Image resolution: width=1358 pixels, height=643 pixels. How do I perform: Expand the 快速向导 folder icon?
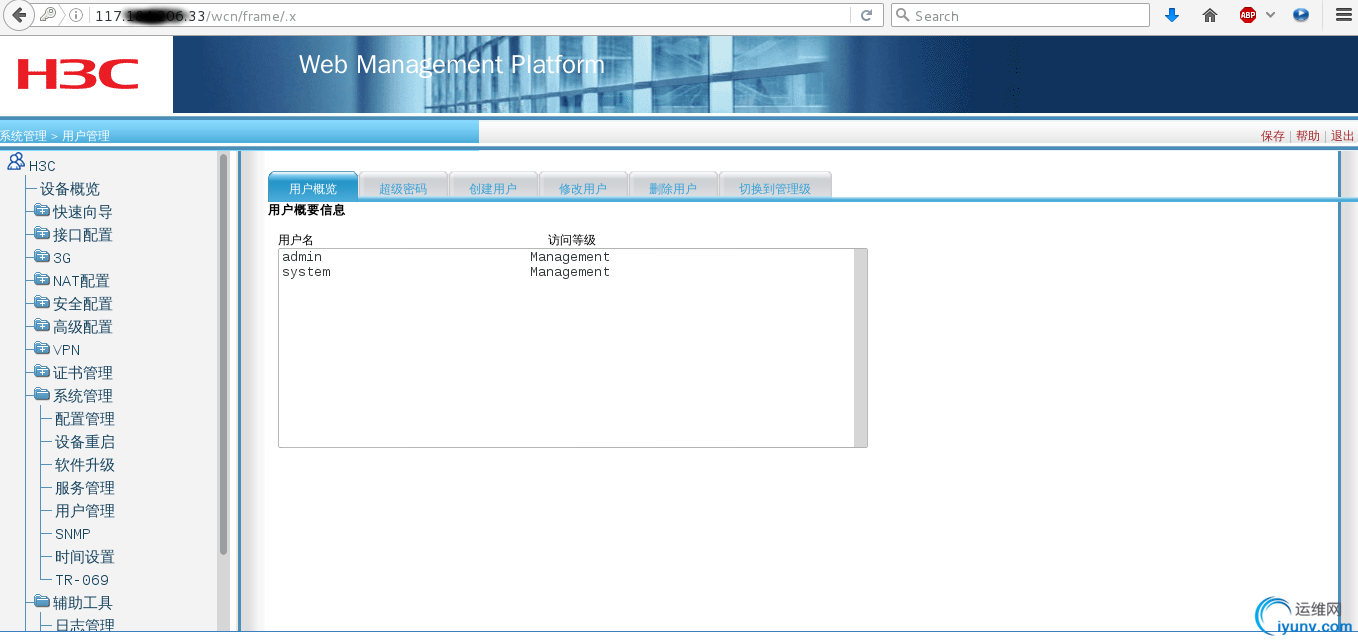tap(42, 211)
